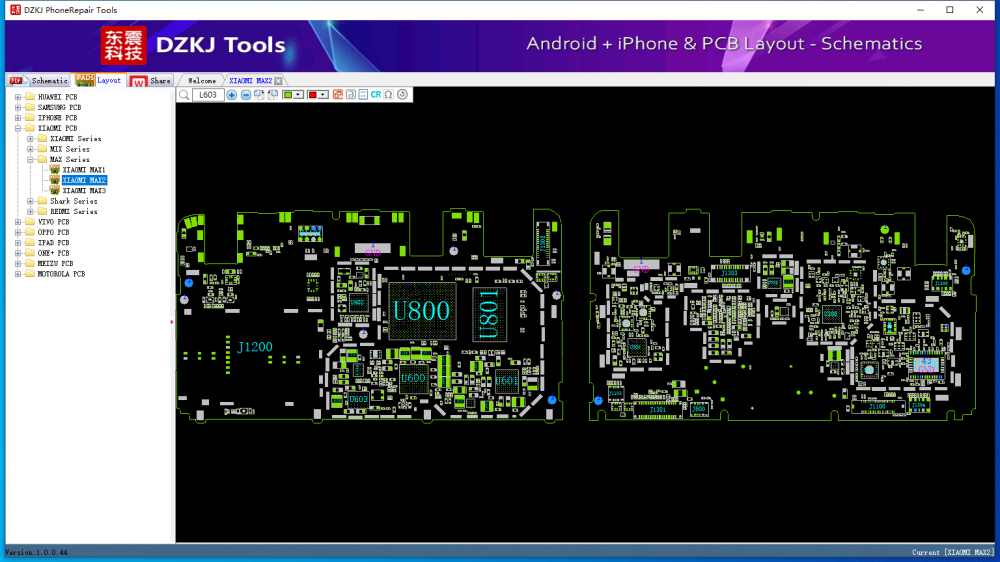
Task: Expand the ONE+ PCB tree node
Action: click(x=18, y=253)
